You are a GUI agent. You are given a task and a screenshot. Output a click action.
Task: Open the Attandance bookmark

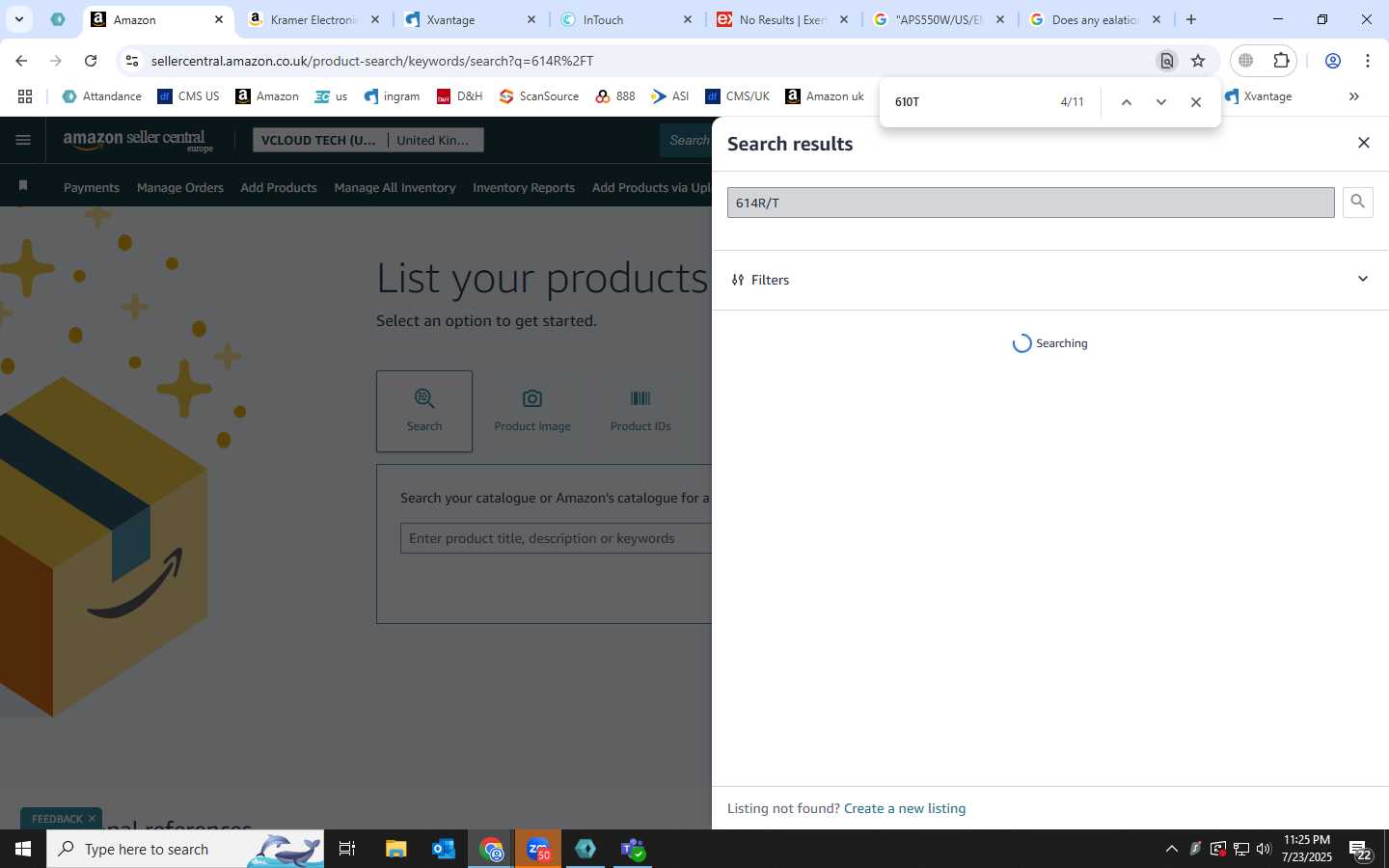tap(101, 96)
